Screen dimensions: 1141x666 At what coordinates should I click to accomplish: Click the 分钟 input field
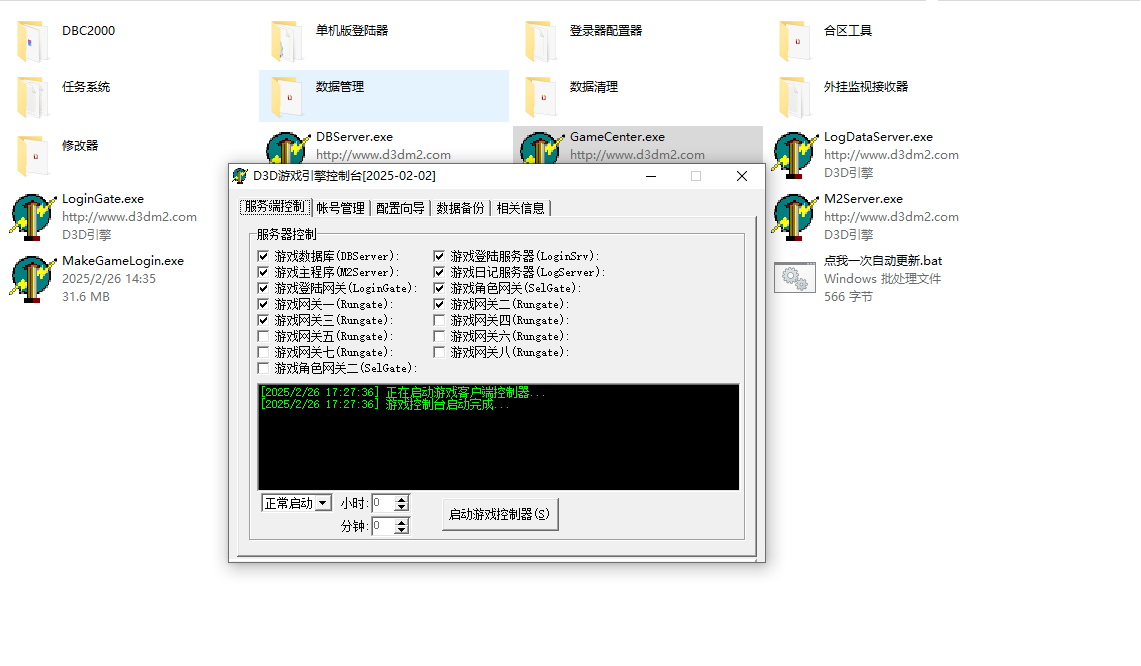coord(383,526)
